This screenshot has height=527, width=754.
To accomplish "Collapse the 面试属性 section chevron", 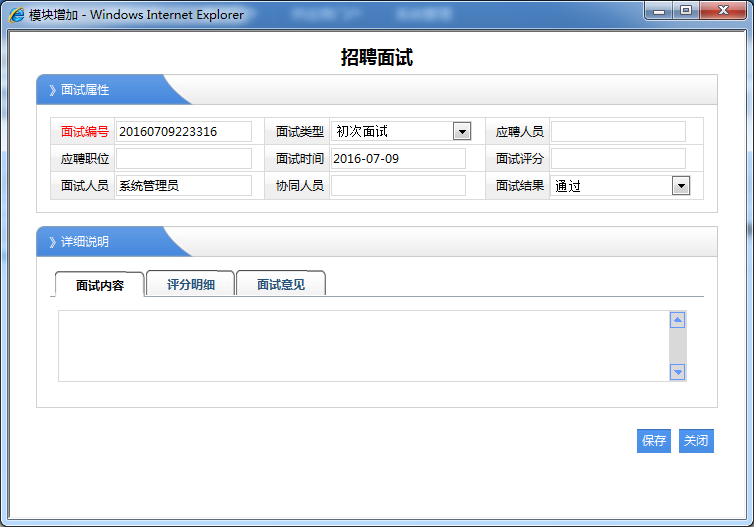I will [x=52, y=90].
